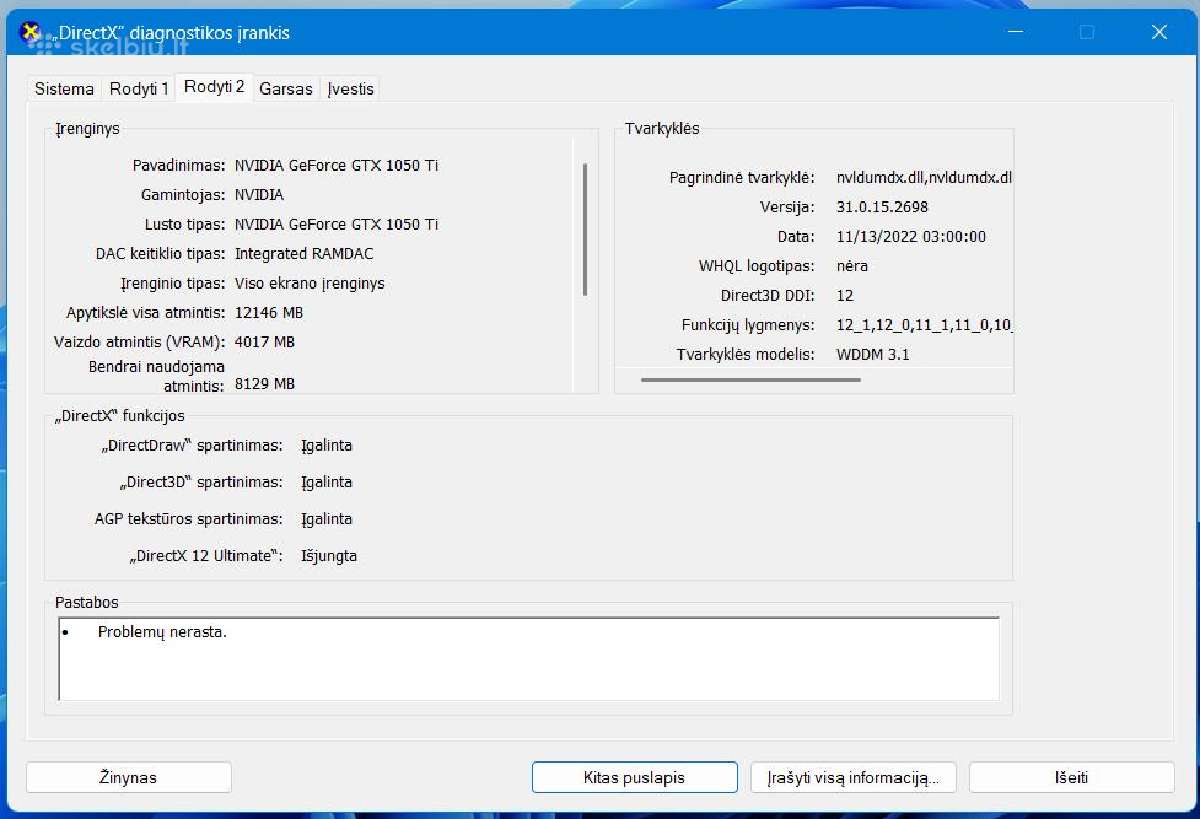Image resolution: width=1200 pixels, height=819 pixels.
Task: Switch to the Sistema tab
Action: [64, 89]
